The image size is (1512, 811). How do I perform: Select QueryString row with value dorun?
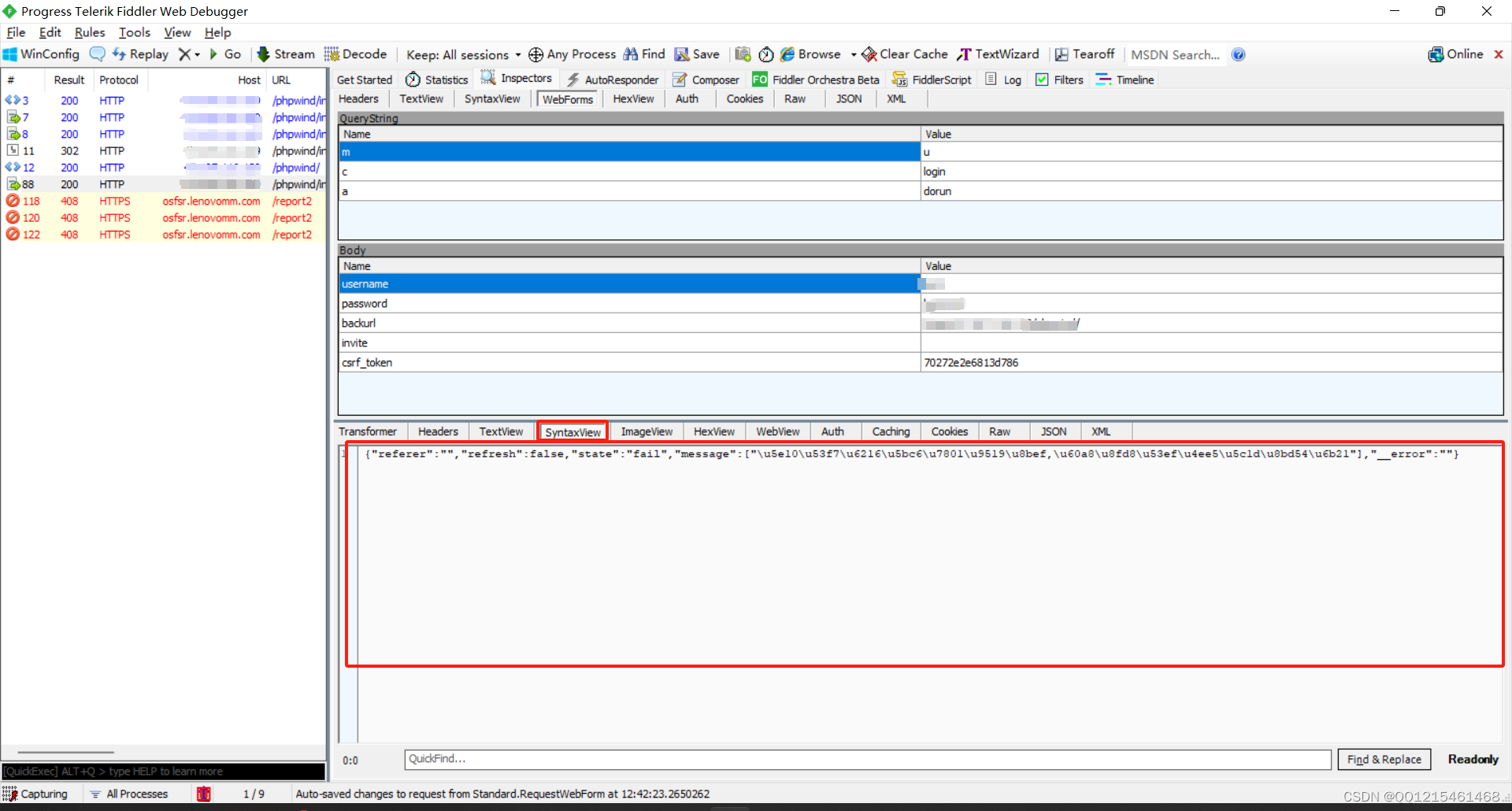[x=921, y=191]
